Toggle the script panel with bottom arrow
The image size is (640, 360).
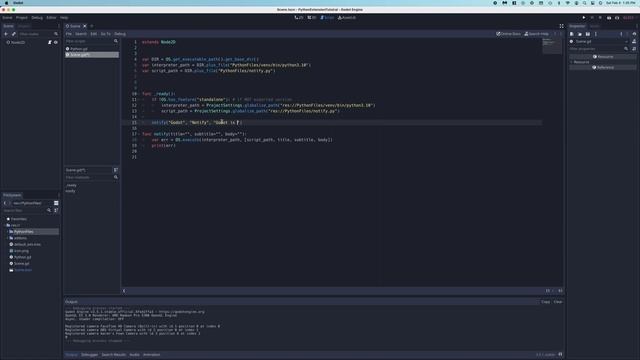124,291
